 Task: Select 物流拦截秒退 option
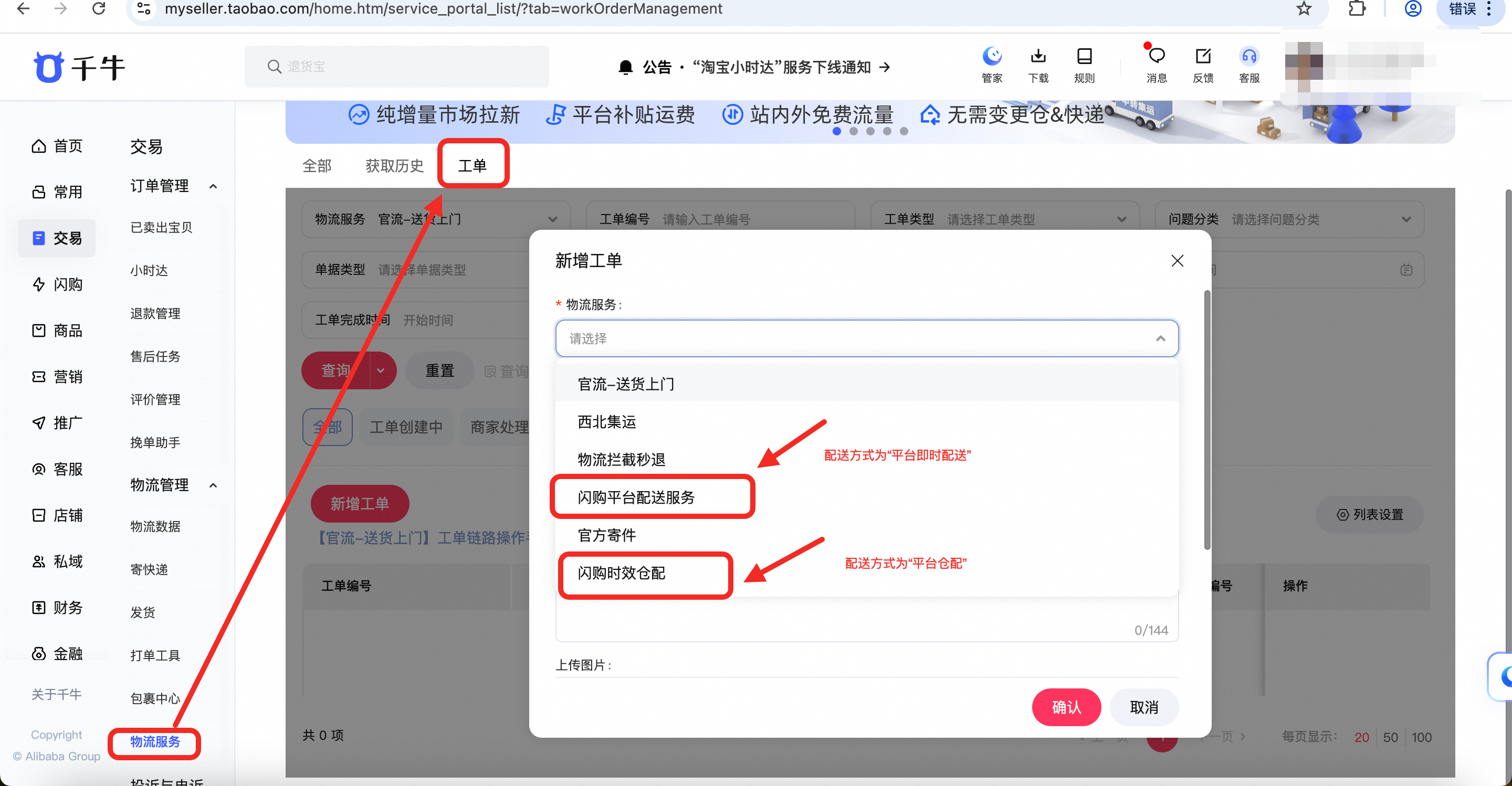pyautogui.click(x=866, y=459)
